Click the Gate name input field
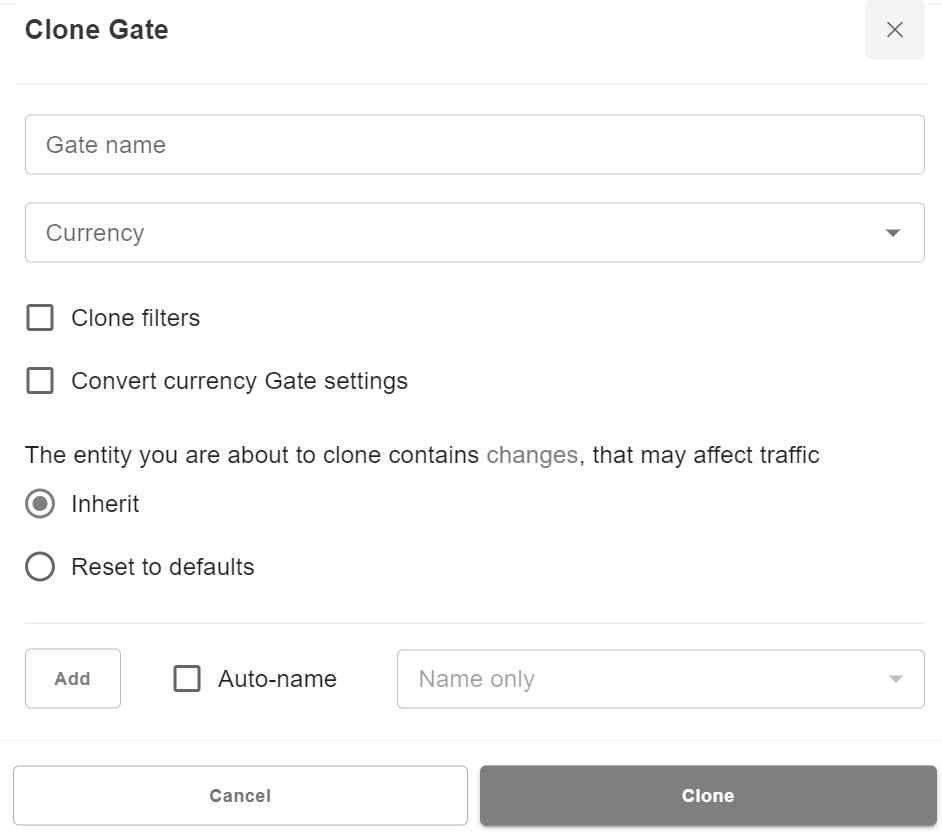This screenshot has width=942, height=839. [474, 145]
